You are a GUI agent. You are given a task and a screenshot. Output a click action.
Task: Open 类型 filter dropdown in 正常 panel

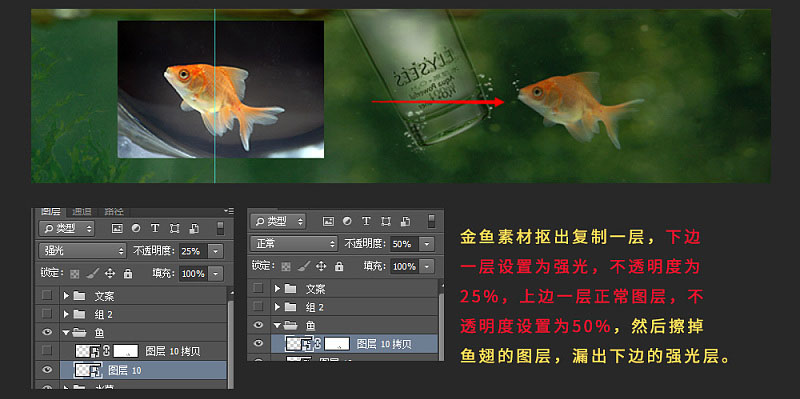click(278, 221)
